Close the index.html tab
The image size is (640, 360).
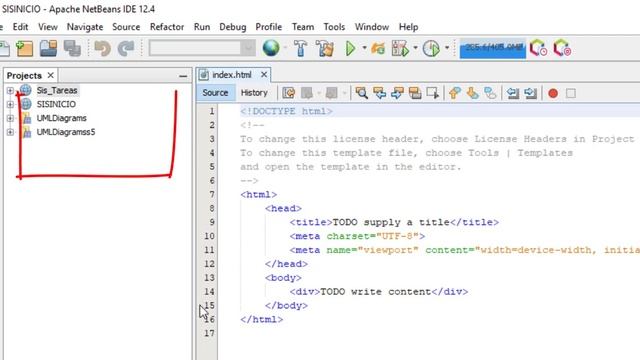(264, 75)
